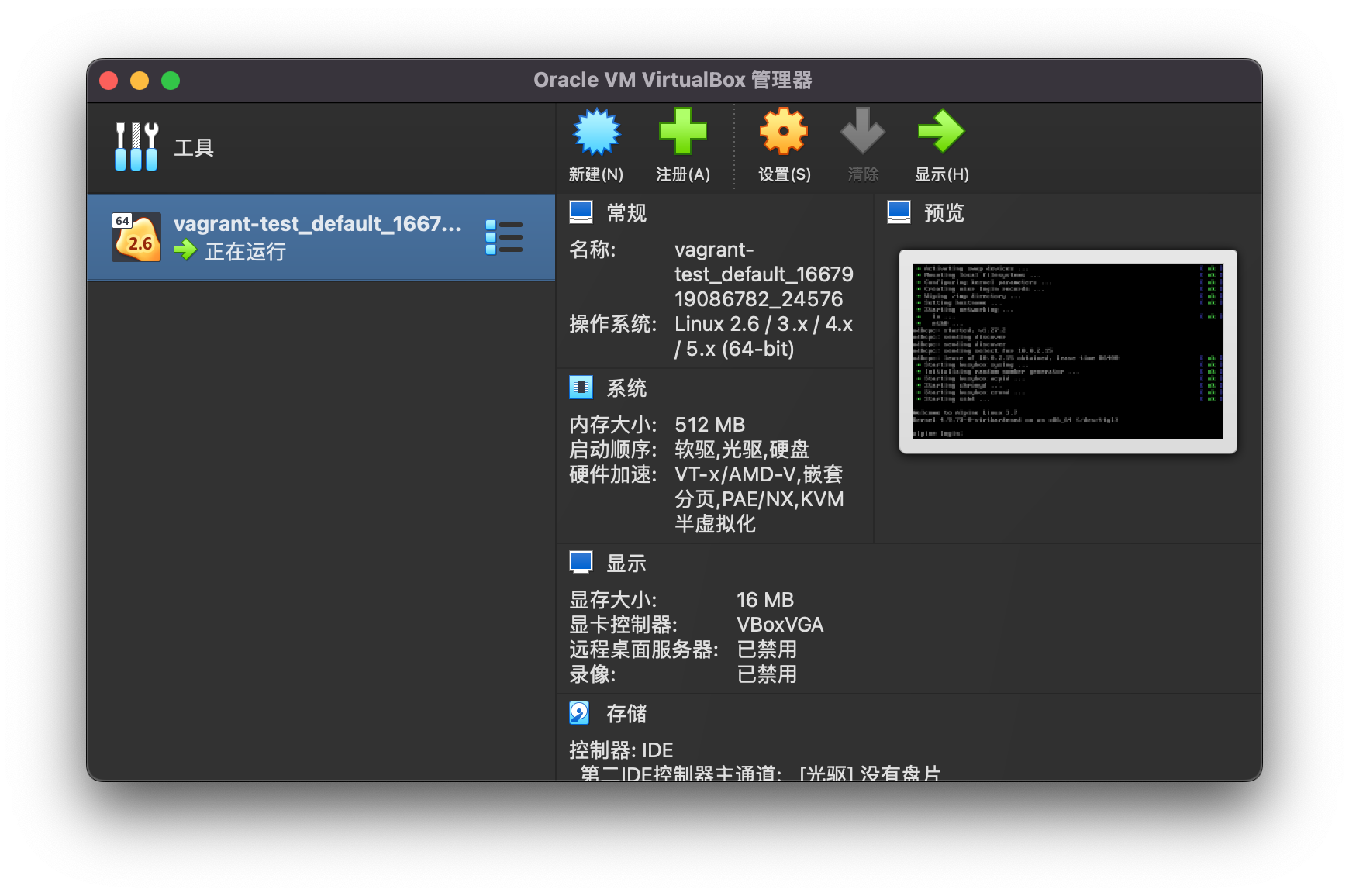Screen dimensions: 1349x896
Task: Open Storage settings via 存储 heading
Action: pos(626,714)
